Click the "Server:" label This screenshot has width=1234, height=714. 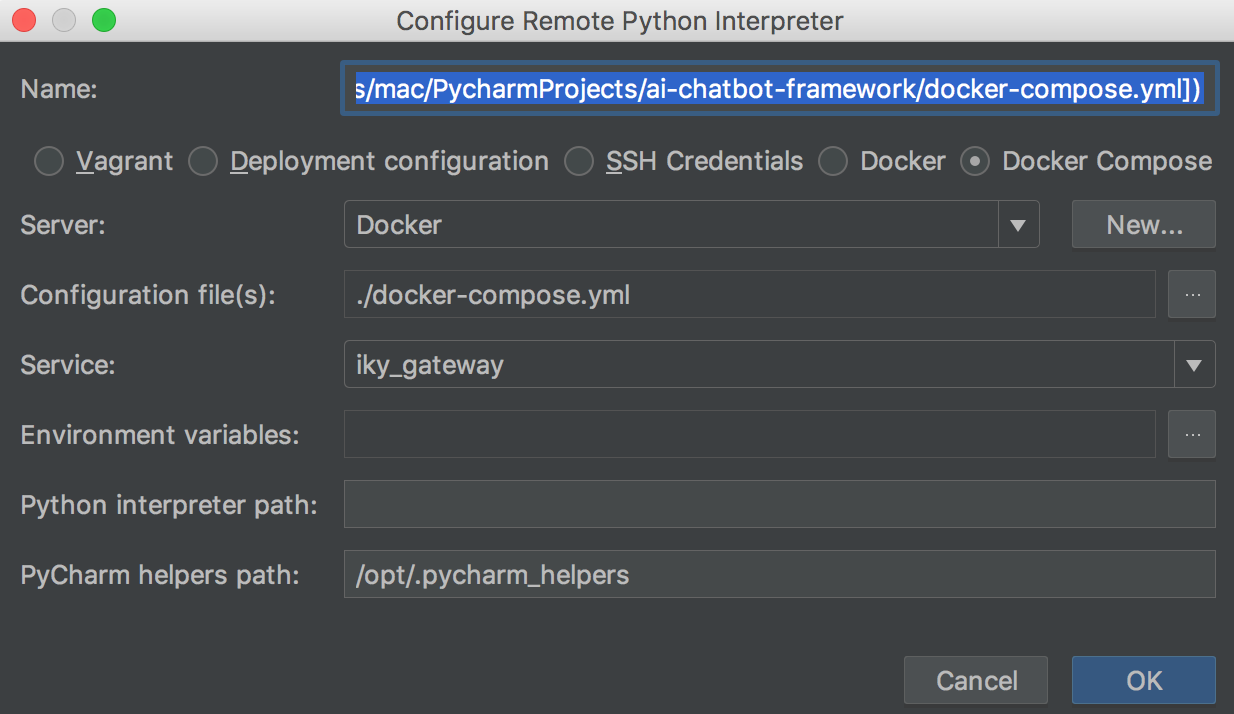pos(62,225)
